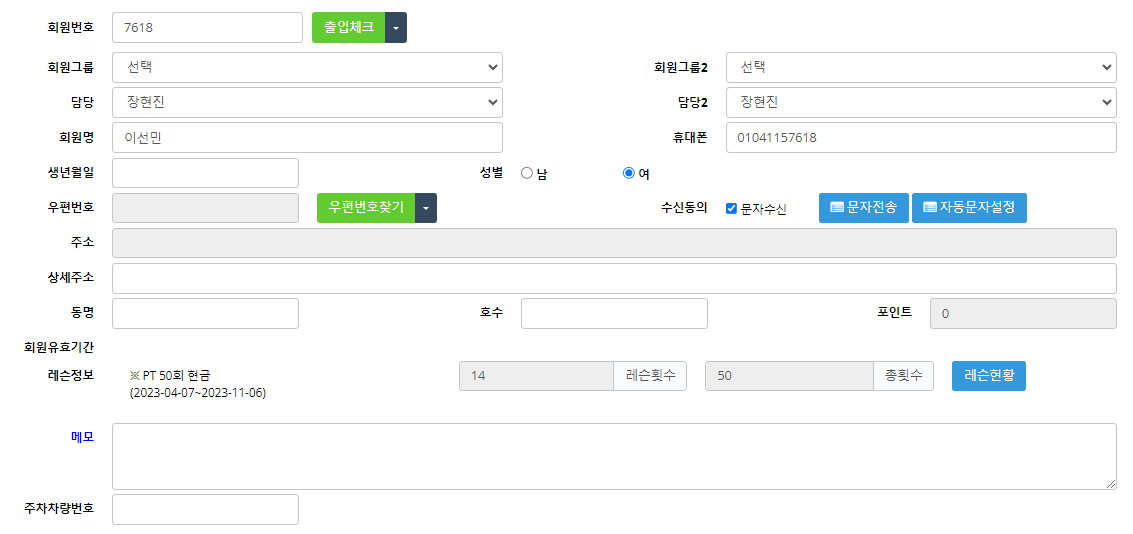Toggle the 문자수신 checkbox
1133x534 pixels.
tap(732, 209)
